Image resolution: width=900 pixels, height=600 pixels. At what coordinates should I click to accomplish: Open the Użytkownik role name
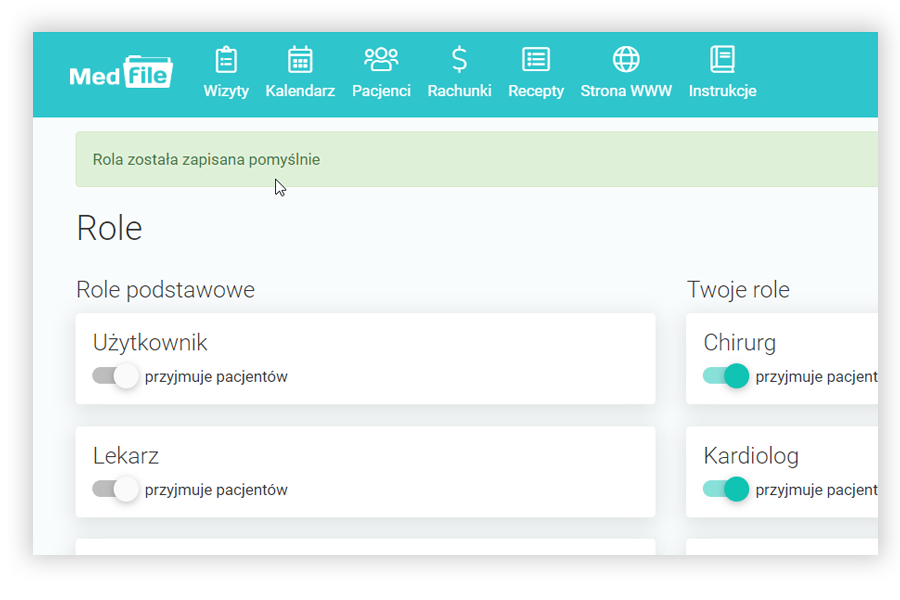150,342
